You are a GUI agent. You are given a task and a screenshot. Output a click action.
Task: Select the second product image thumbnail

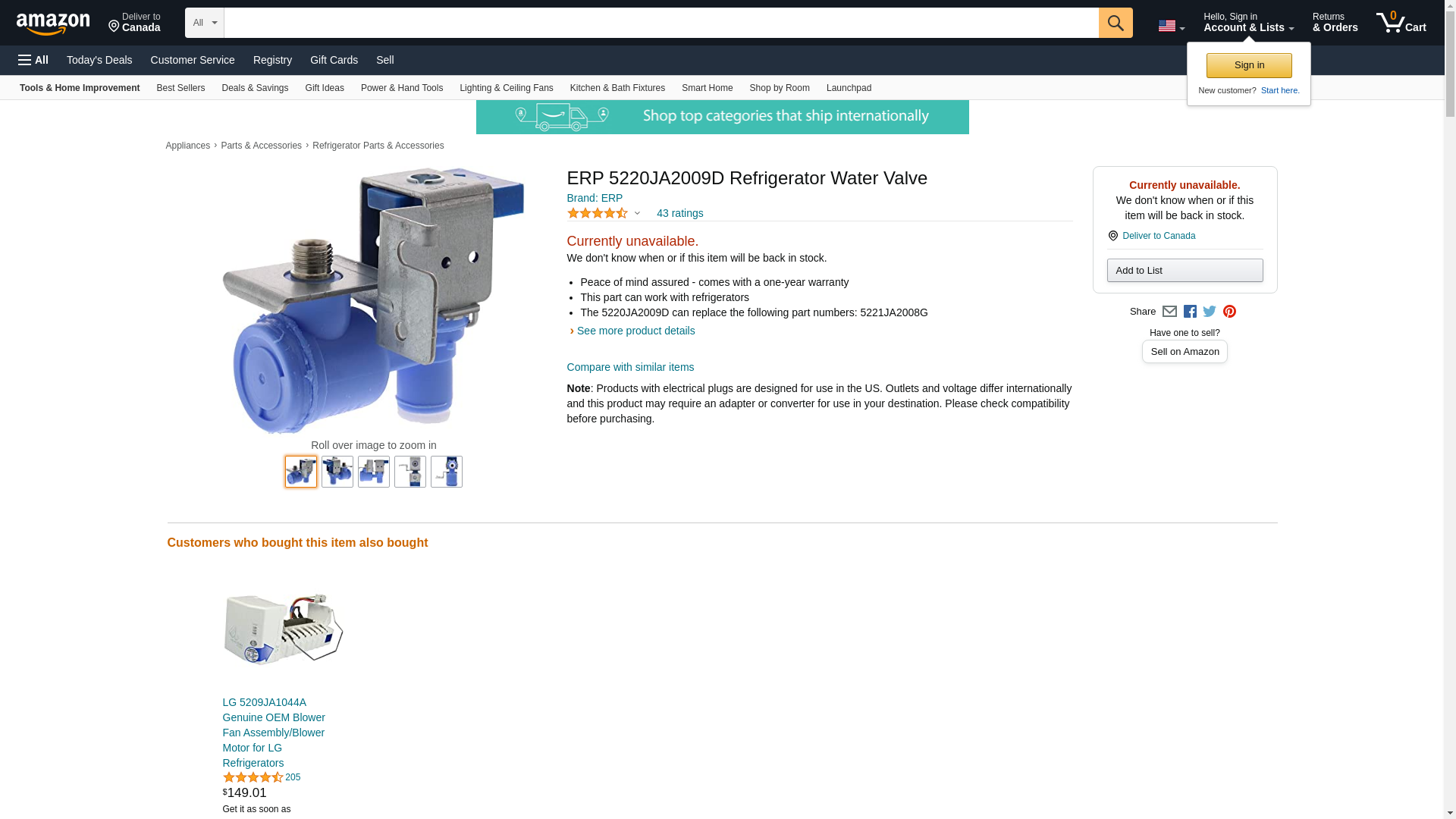(337, 472)
